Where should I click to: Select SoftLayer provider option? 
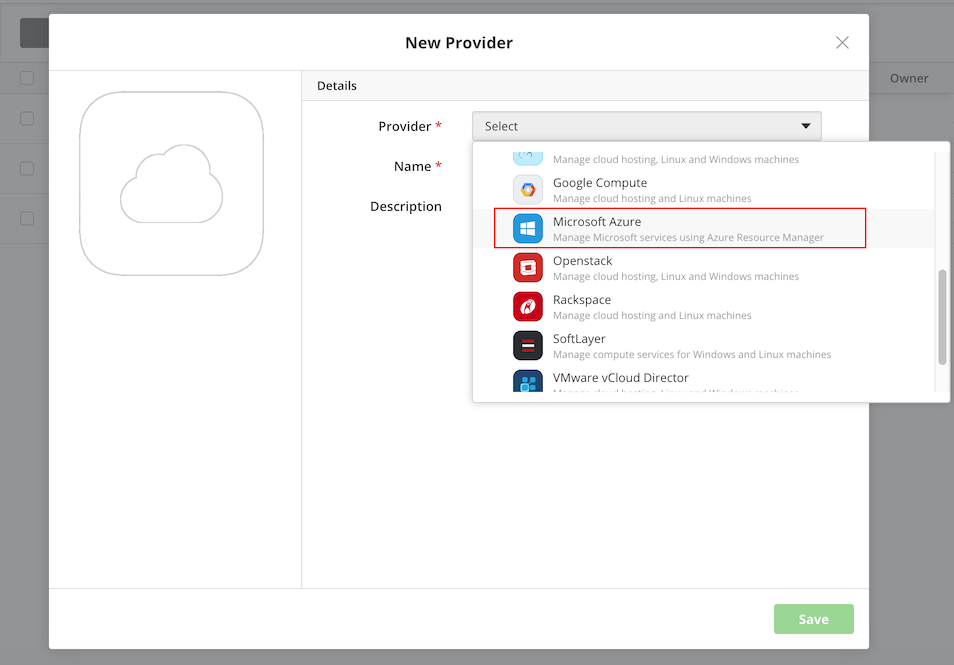pyautogui.click(x=704, y=346)
